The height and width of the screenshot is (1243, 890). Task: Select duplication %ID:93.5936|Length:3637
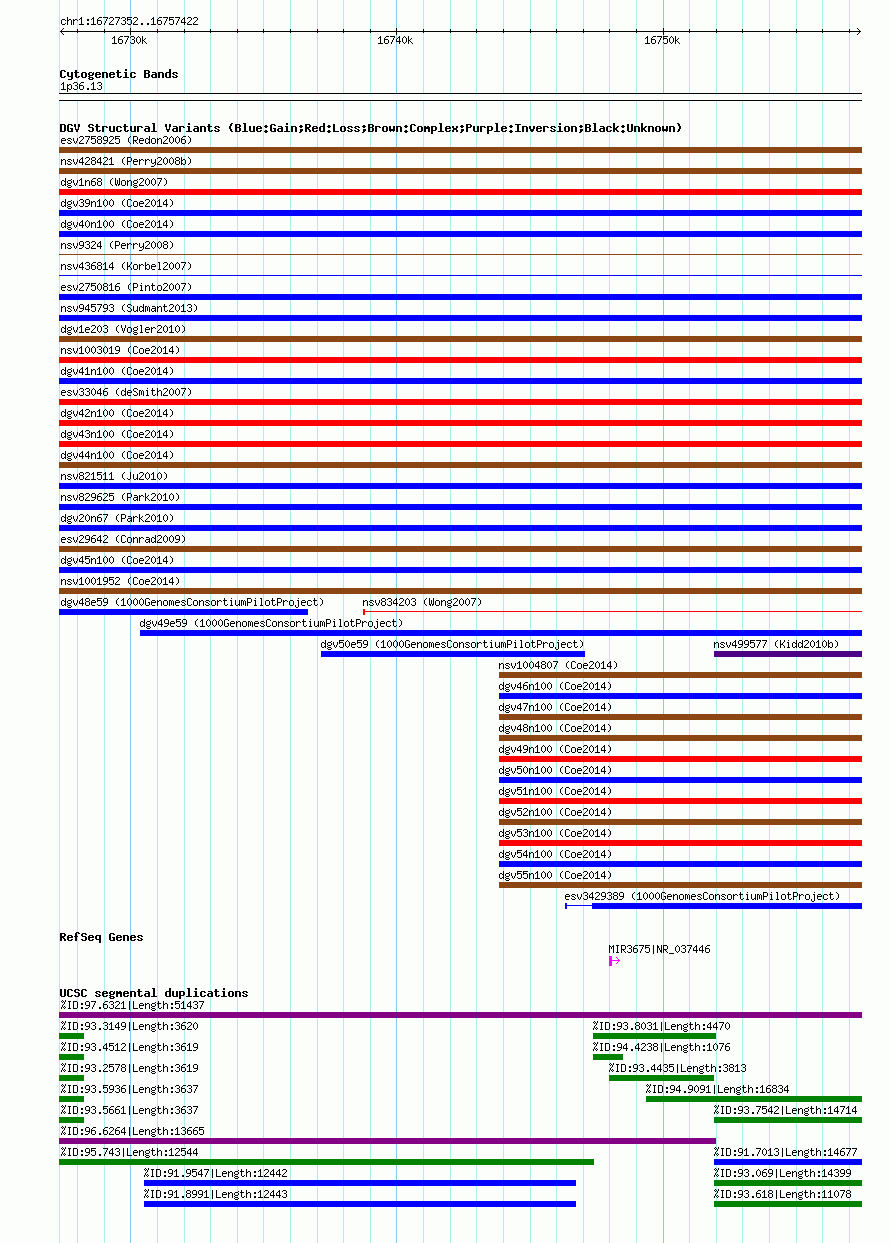coord(129,1089)
